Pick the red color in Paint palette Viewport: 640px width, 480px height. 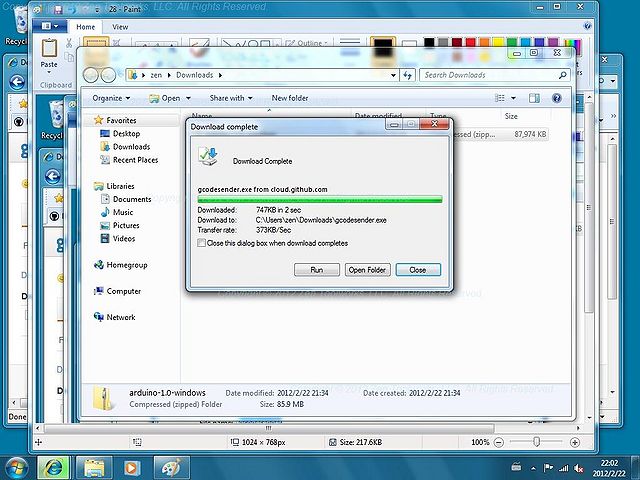(x=470, y=42)
